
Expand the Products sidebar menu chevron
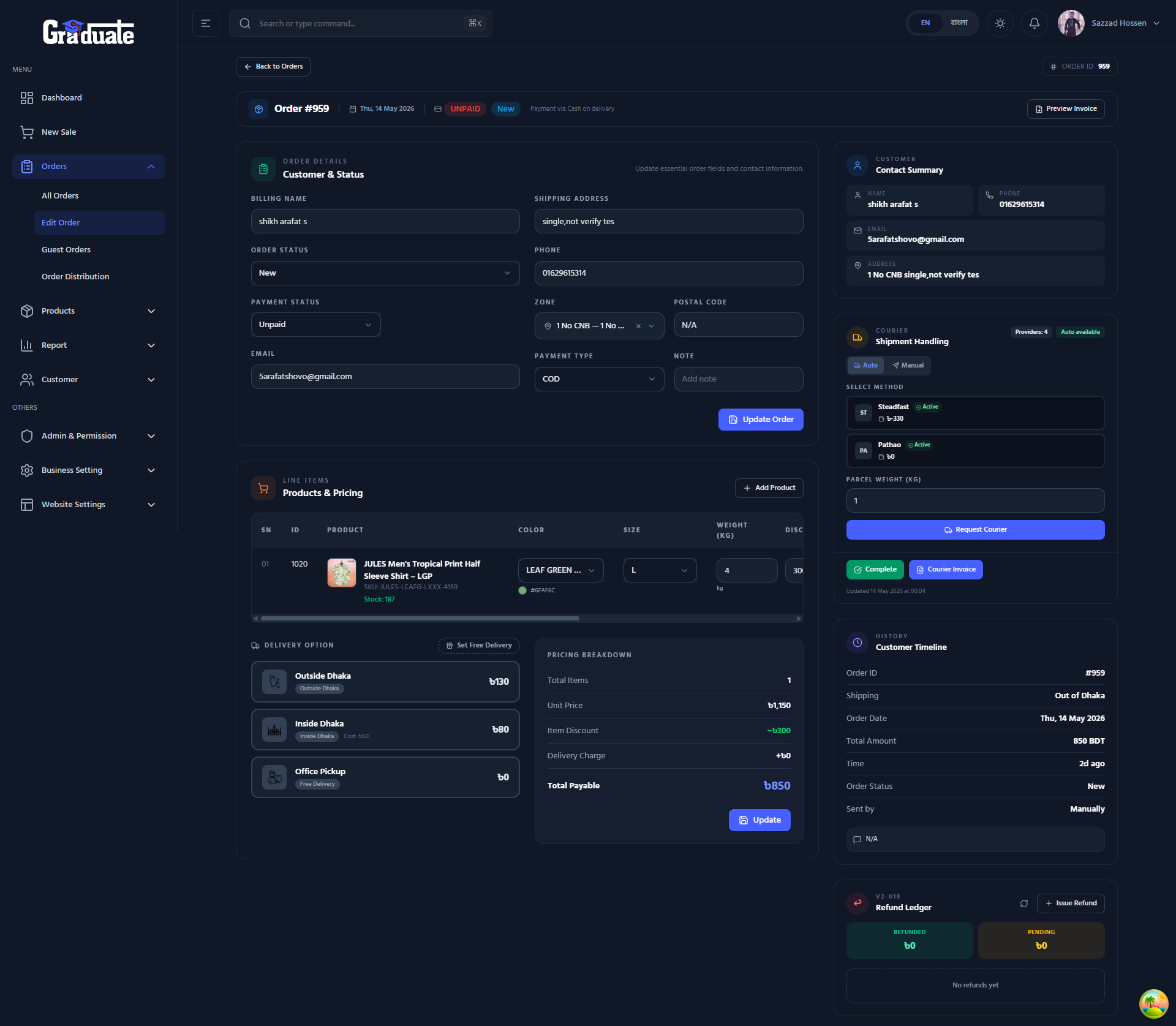(151, 311)
